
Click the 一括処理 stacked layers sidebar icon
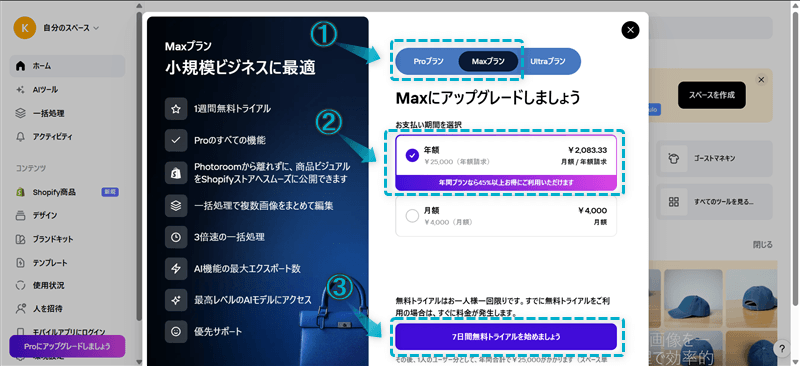(20, 113)
